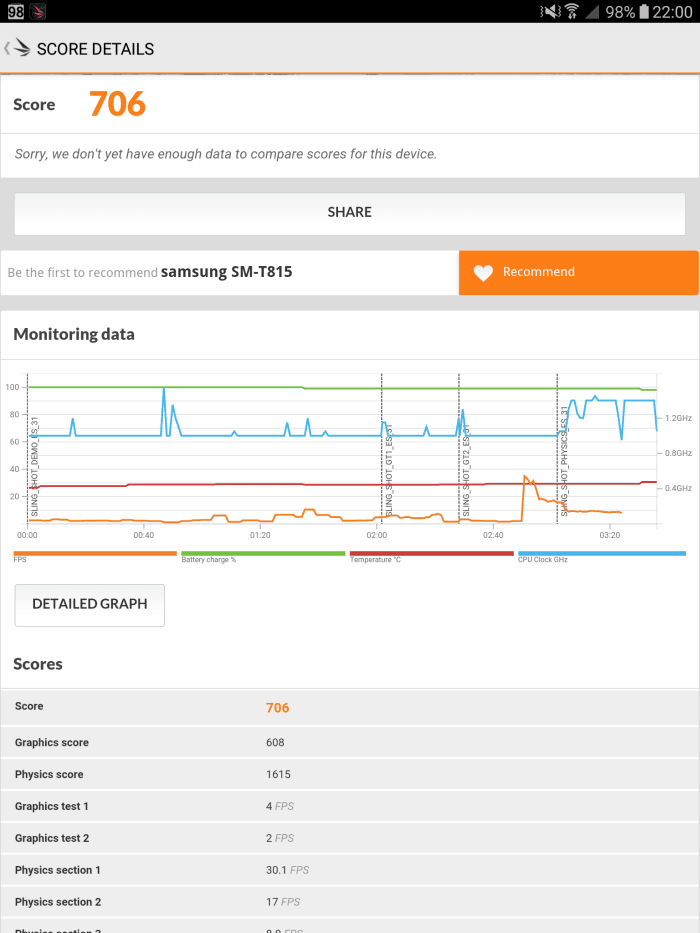
Task: Tap the battery icon in status bar
Action: point(644,11)
